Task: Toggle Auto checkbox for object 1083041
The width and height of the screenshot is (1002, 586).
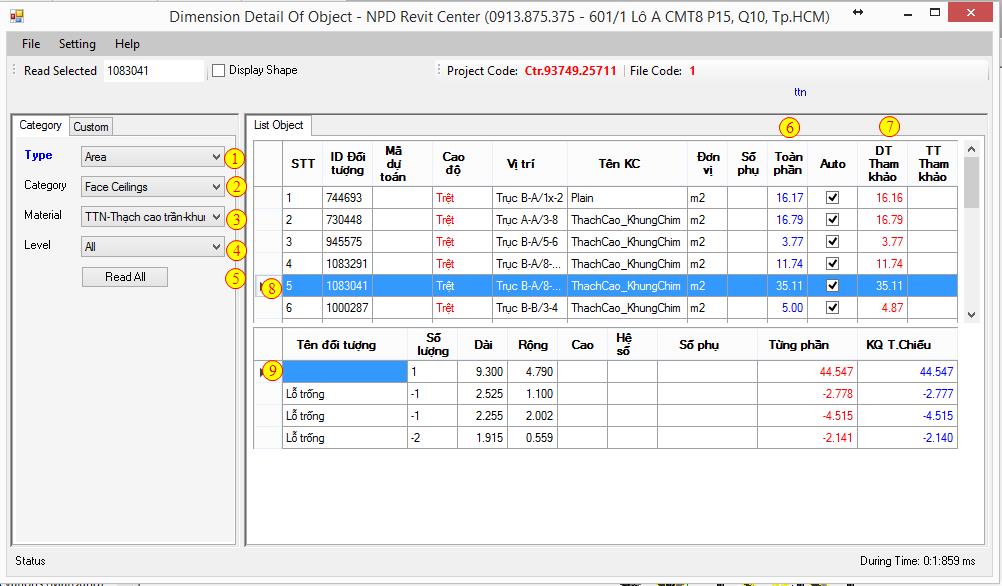Action: (x=832, y=286)
